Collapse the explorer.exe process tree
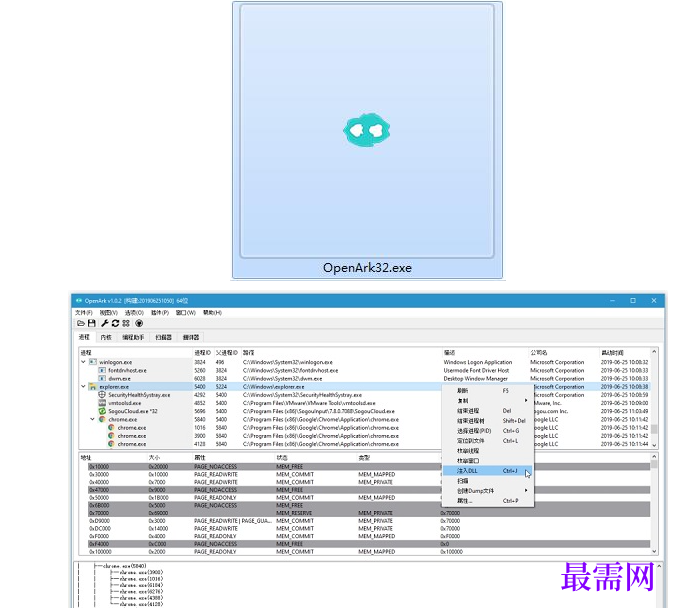 point(83,387)
